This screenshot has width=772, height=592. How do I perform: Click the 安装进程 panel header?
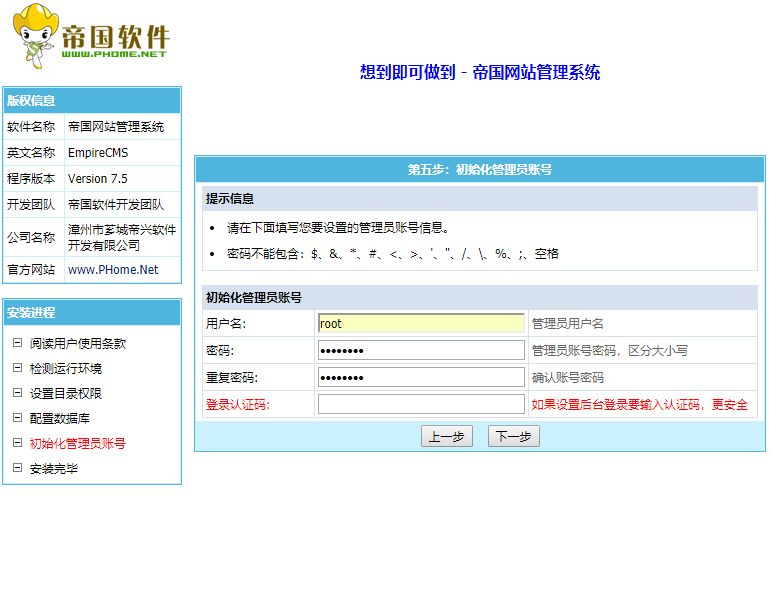[92, 313]
